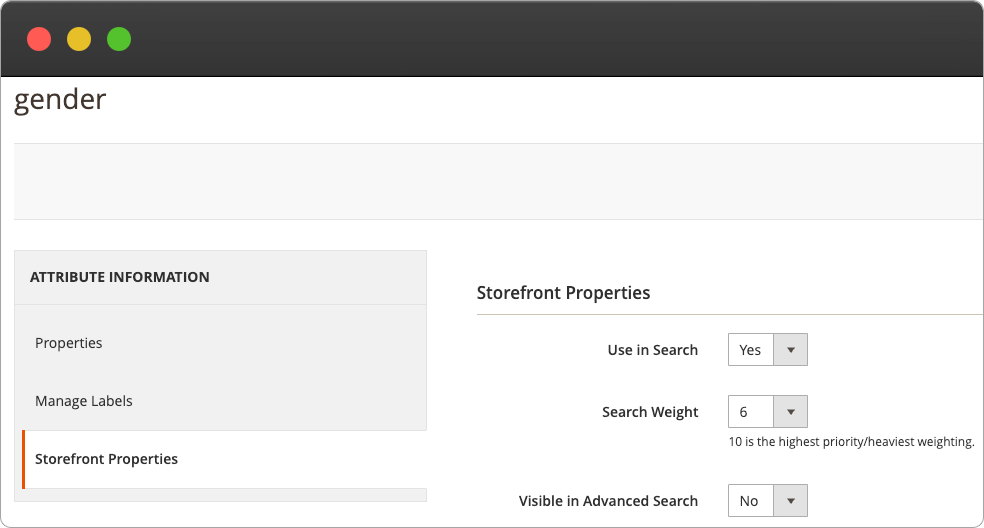
Task: Click the 'Visible in Advanced Search' label
Action: (608, 501)
